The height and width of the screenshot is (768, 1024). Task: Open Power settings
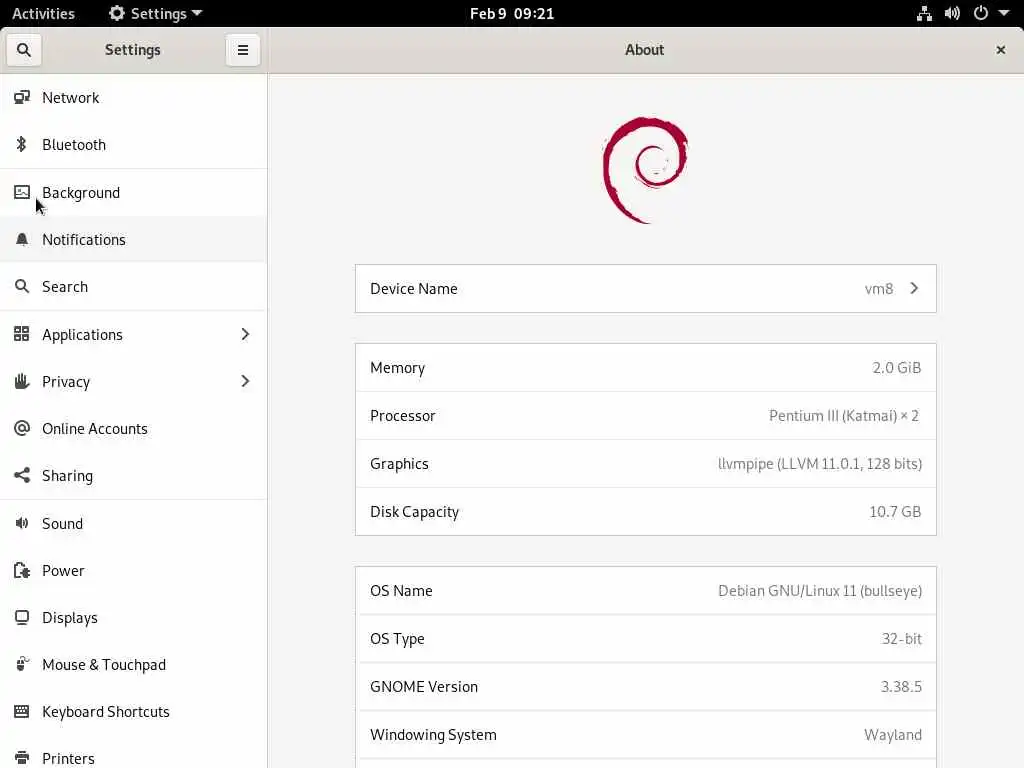(x=133, y=570)
